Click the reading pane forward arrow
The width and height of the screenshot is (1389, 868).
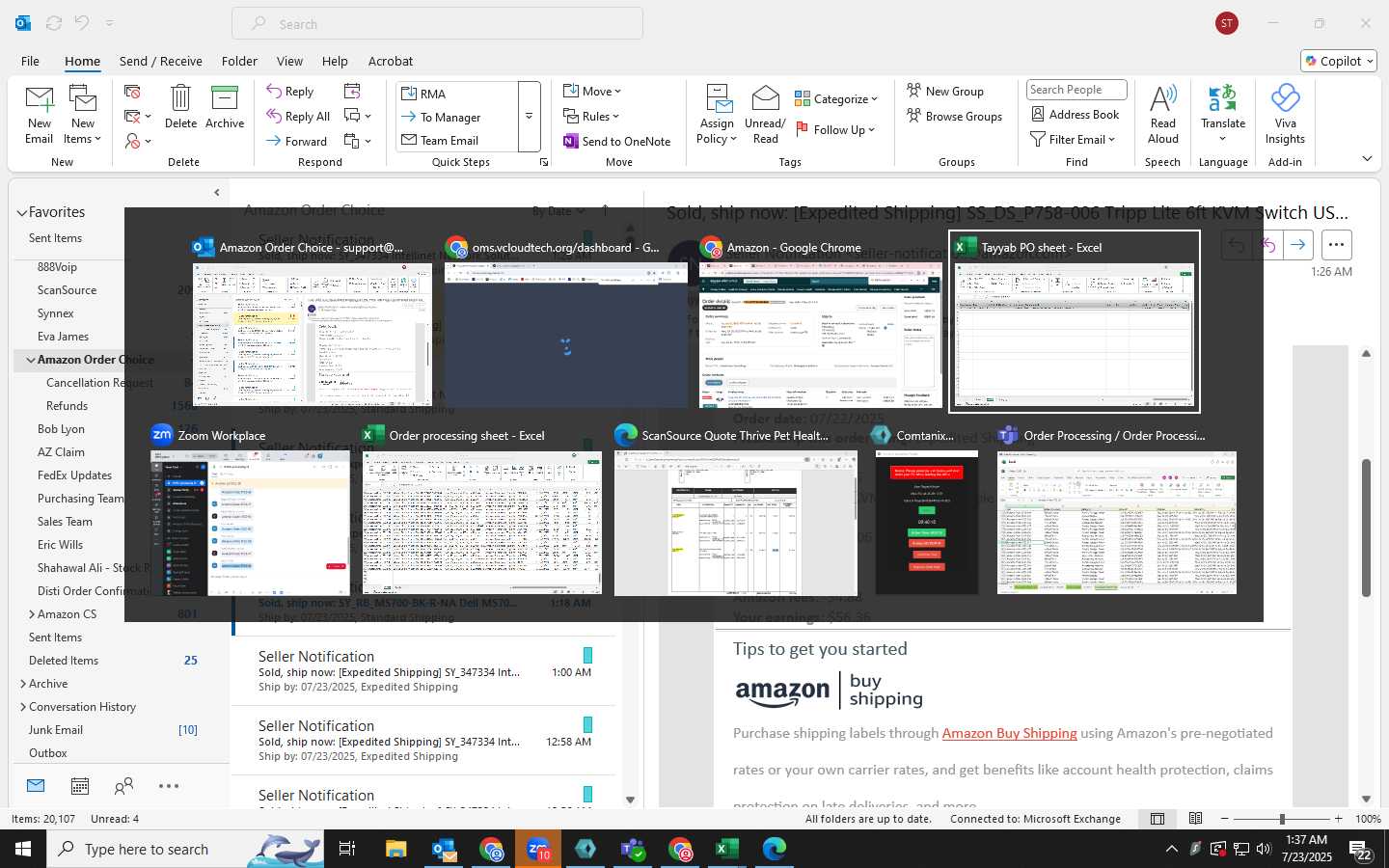click(1298, 245)
